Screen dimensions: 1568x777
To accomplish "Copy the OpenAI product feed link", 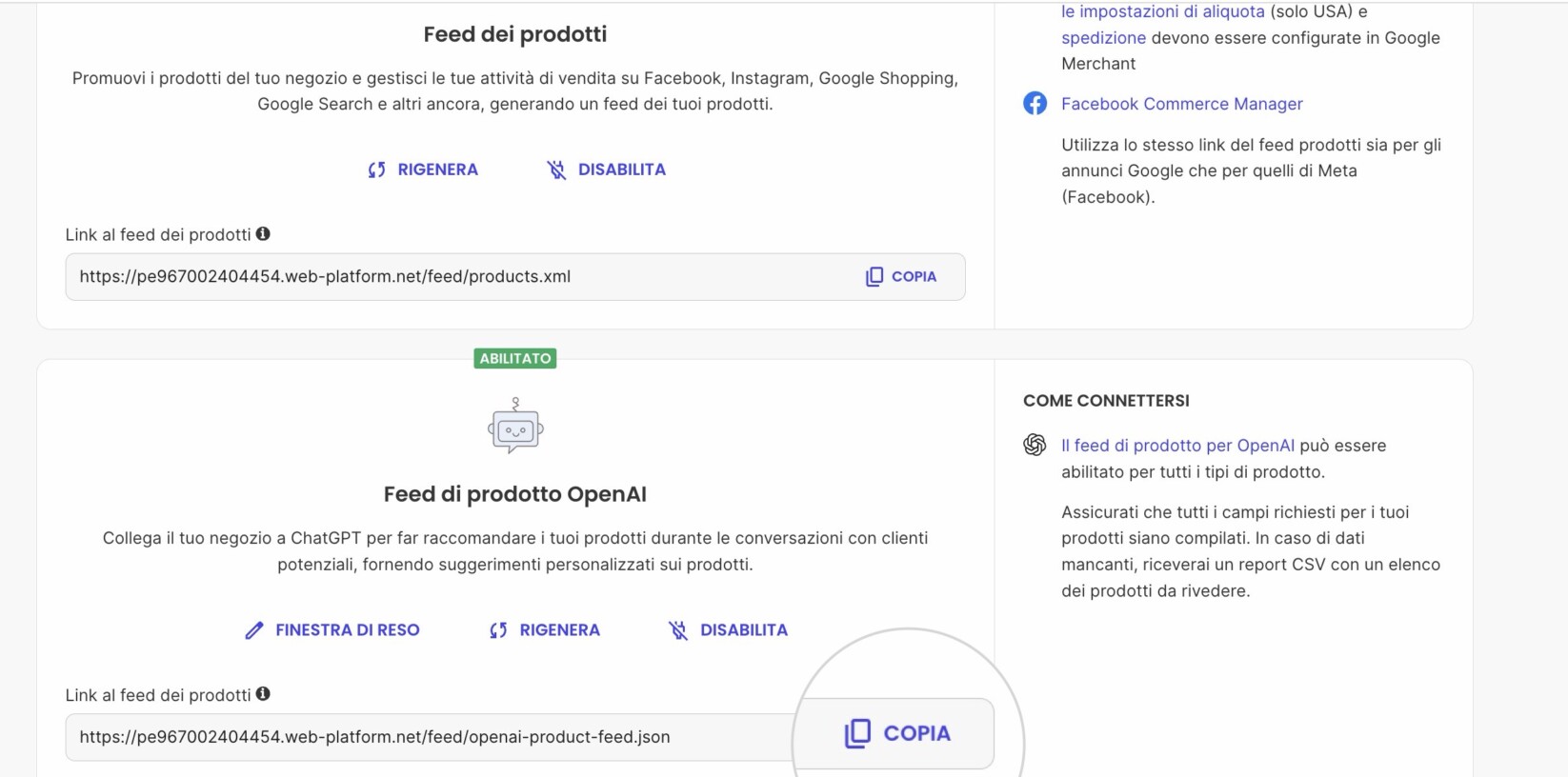I will pos(897,733).
